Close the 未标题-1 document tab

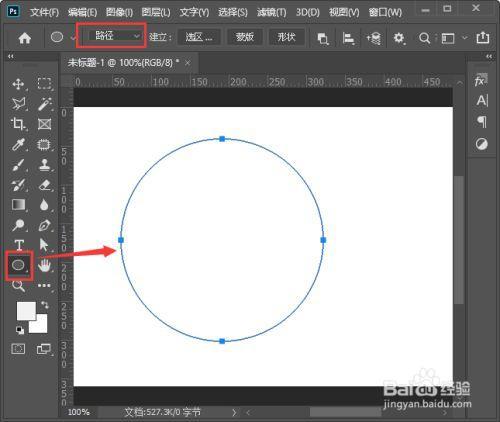[x=188, y=63]
